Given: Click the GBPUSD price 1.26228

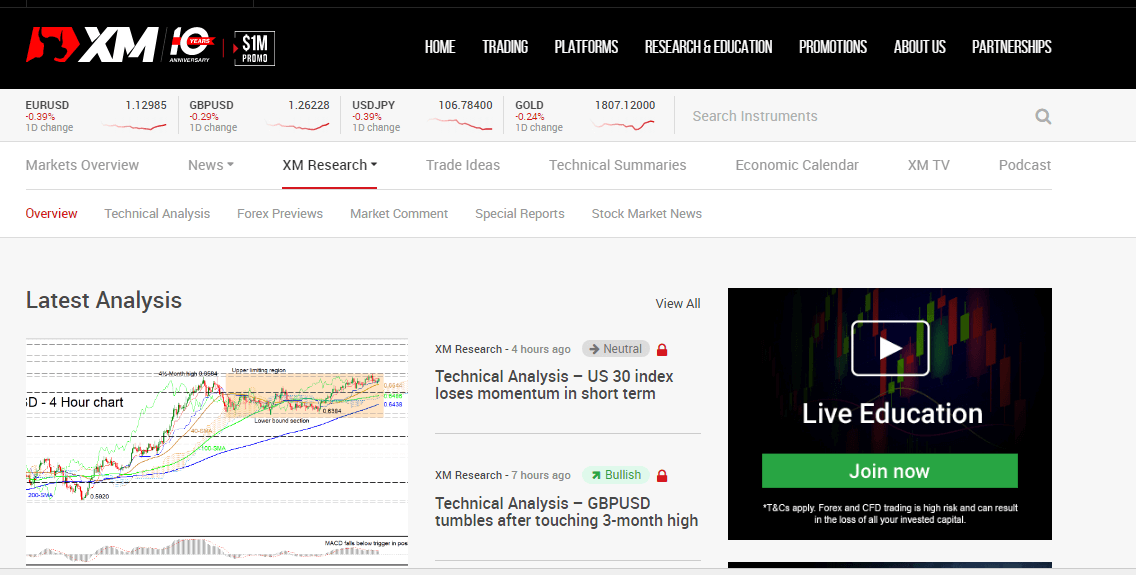Looking at the screenshot, I should pos(309,105).
